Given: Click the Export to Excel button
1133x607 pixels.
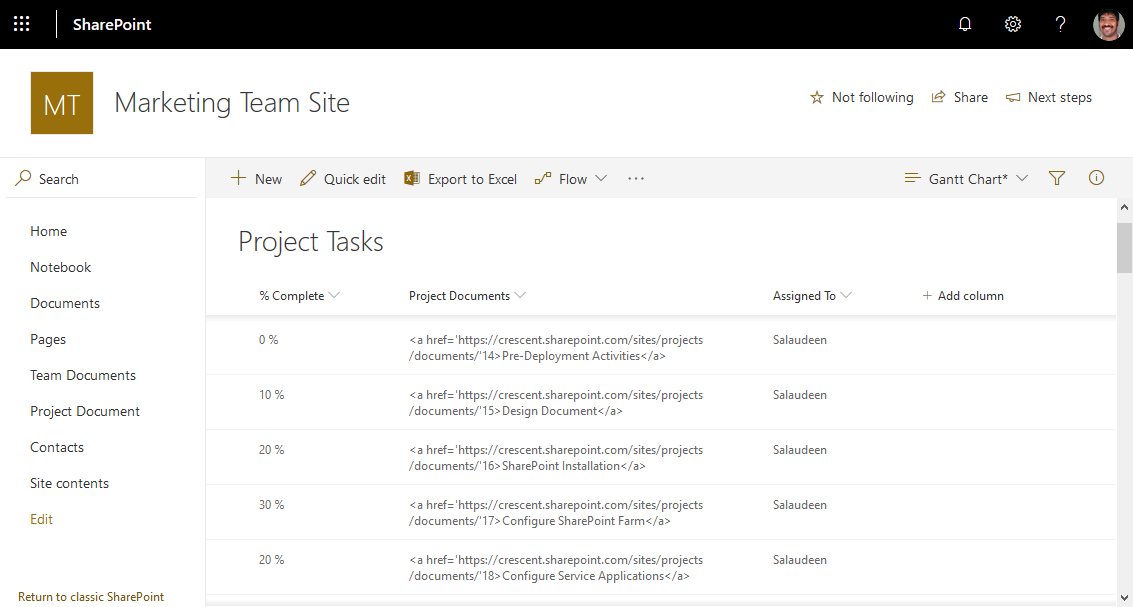Looking at the screenshot, I should coord(461,179).
